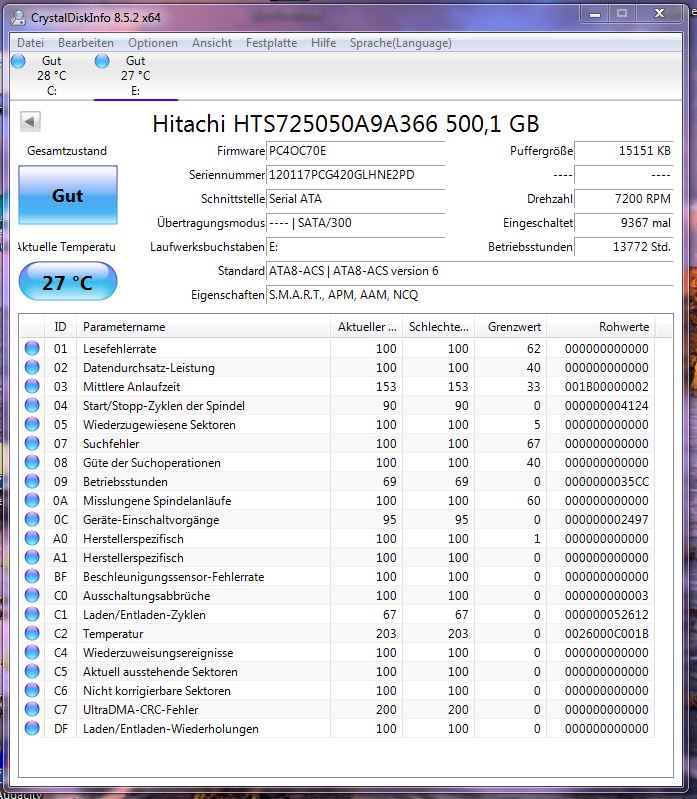
Task: Click the Schnittstelle field Serial ATA
Action: coord(355,199)
